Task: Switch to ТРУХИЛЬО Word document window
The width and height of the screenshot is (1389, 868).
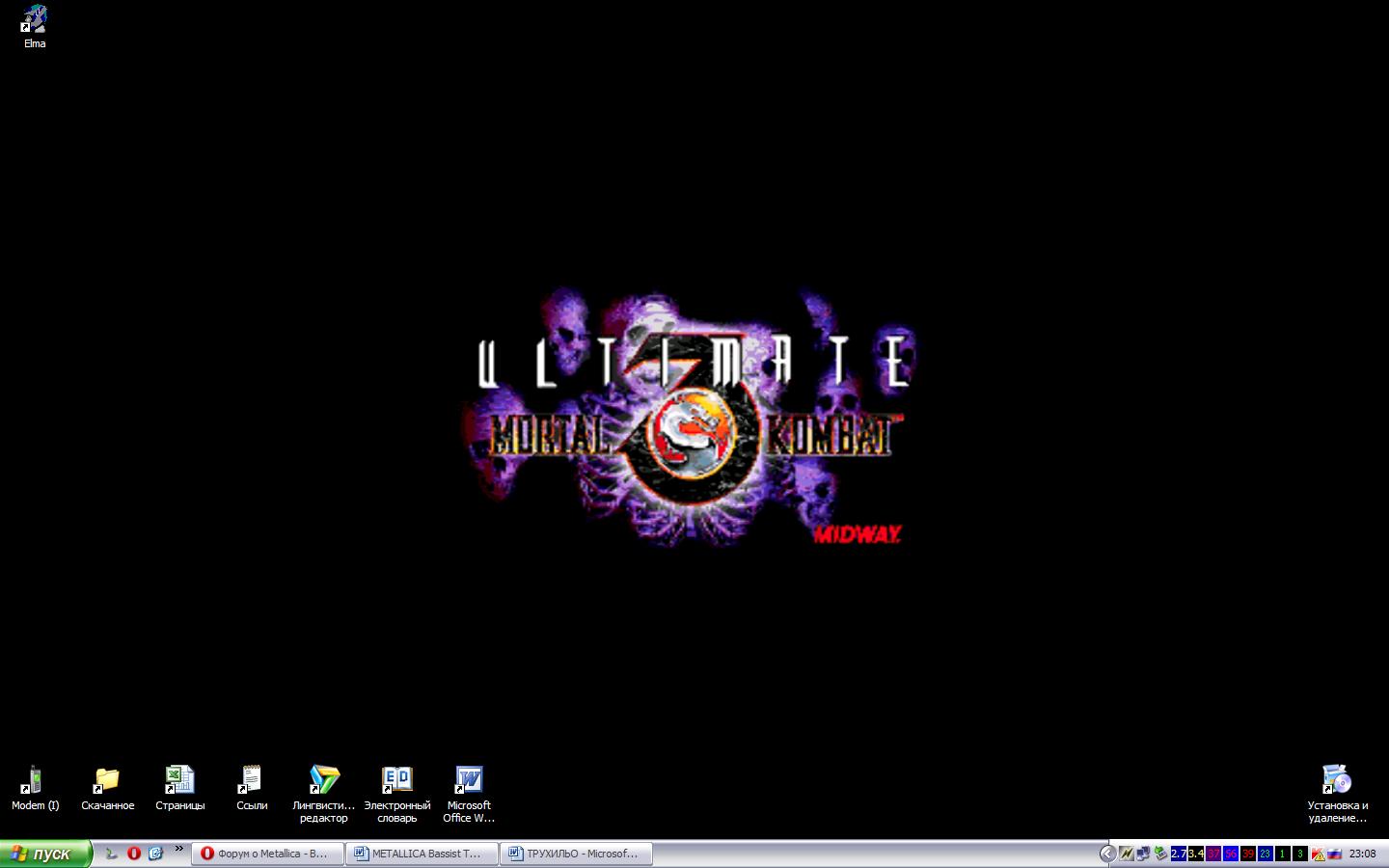Action: (576, 854)
